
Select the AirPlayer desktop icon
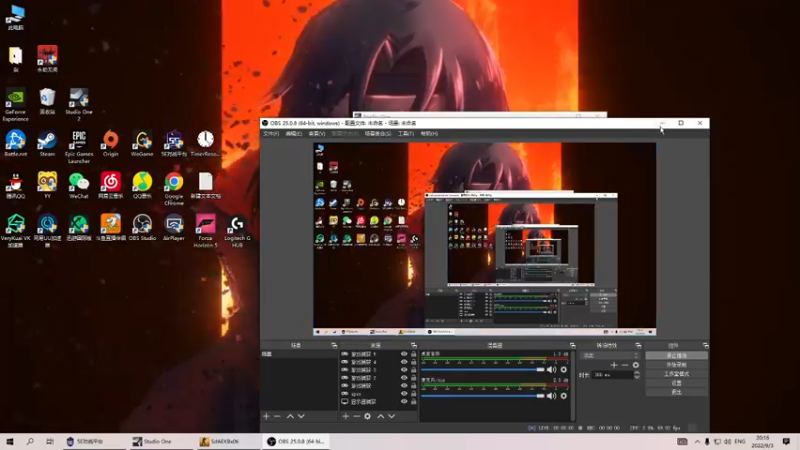tap(173, 228)
